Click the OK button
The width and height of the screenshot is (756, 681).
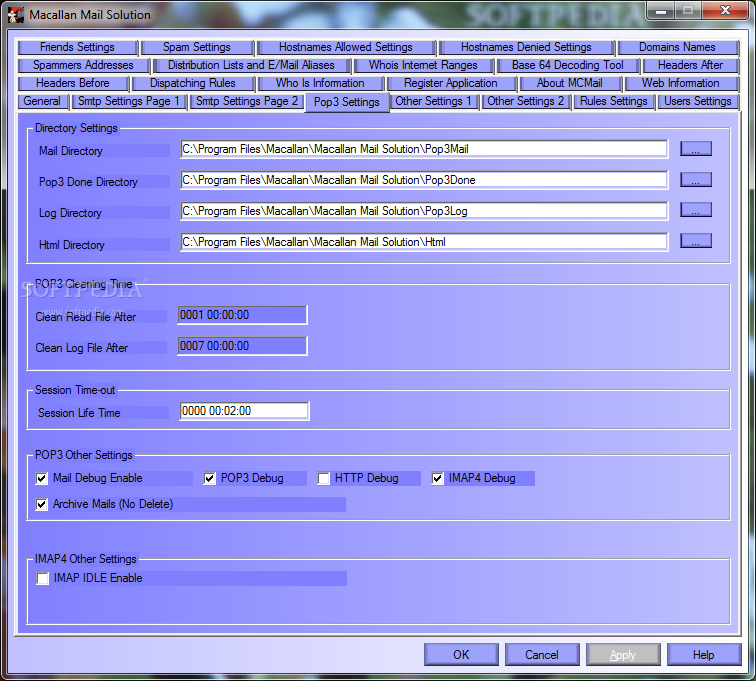pos(461,654)
